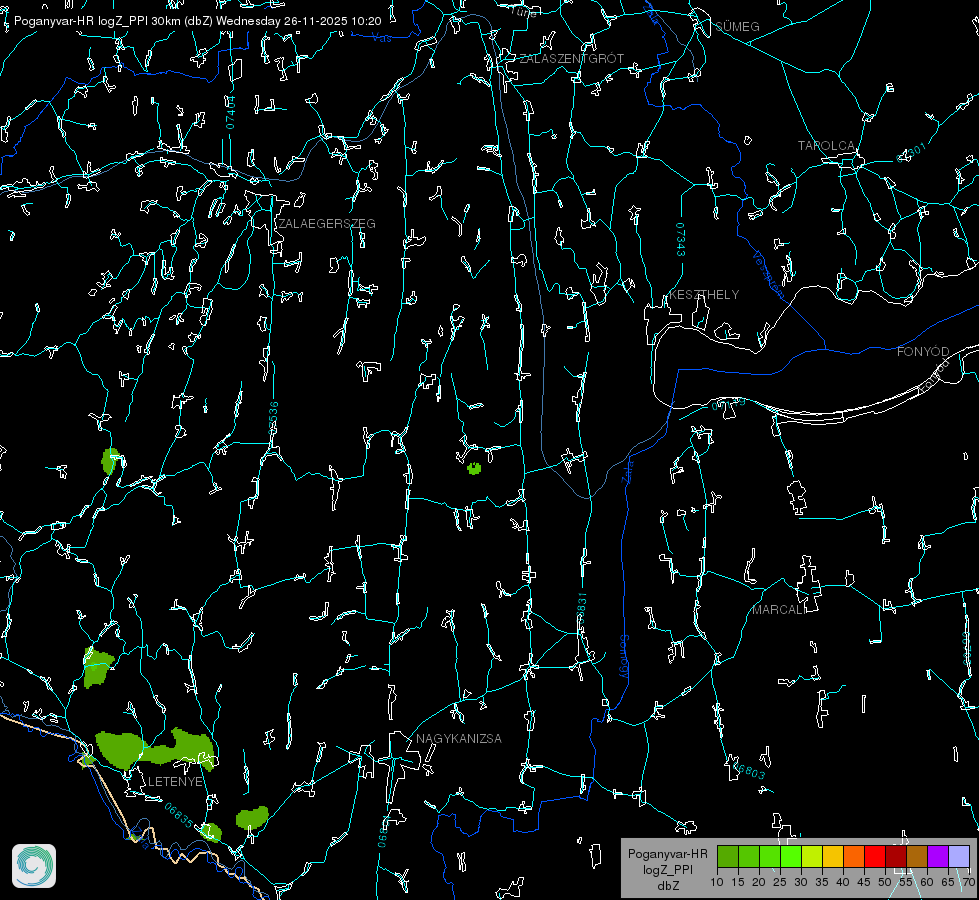979x900 pixels.
Task: Click the legend unit label dbZ
Action: [x=667, y=886]
